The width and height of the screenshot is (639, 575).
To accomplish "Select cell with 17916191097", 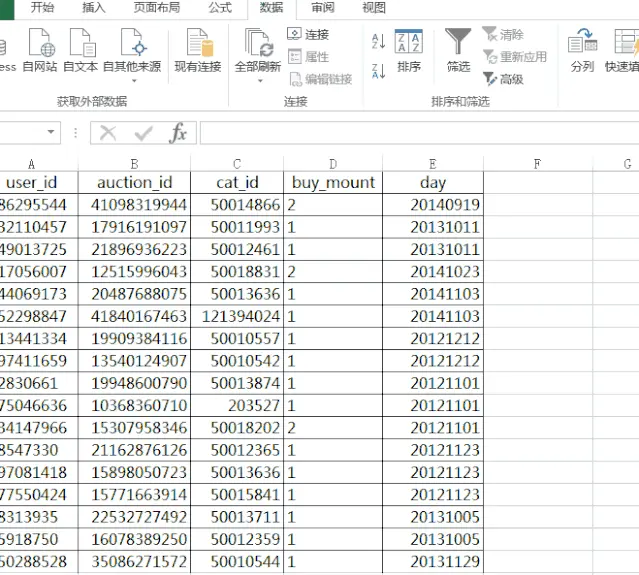I will (134, 227).
